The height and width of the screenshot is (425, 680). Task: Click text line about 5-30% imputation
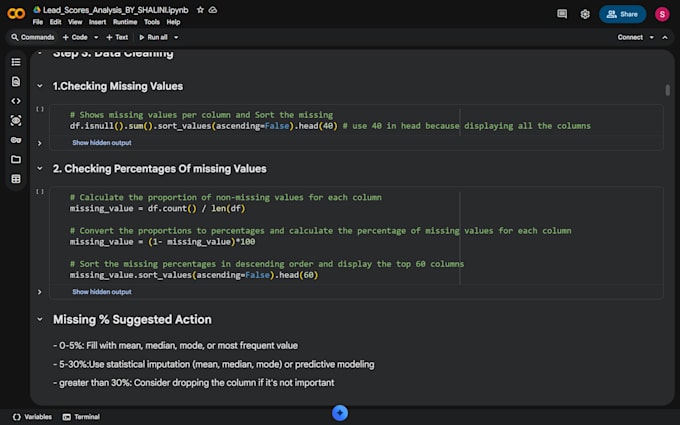click(213, 364)
